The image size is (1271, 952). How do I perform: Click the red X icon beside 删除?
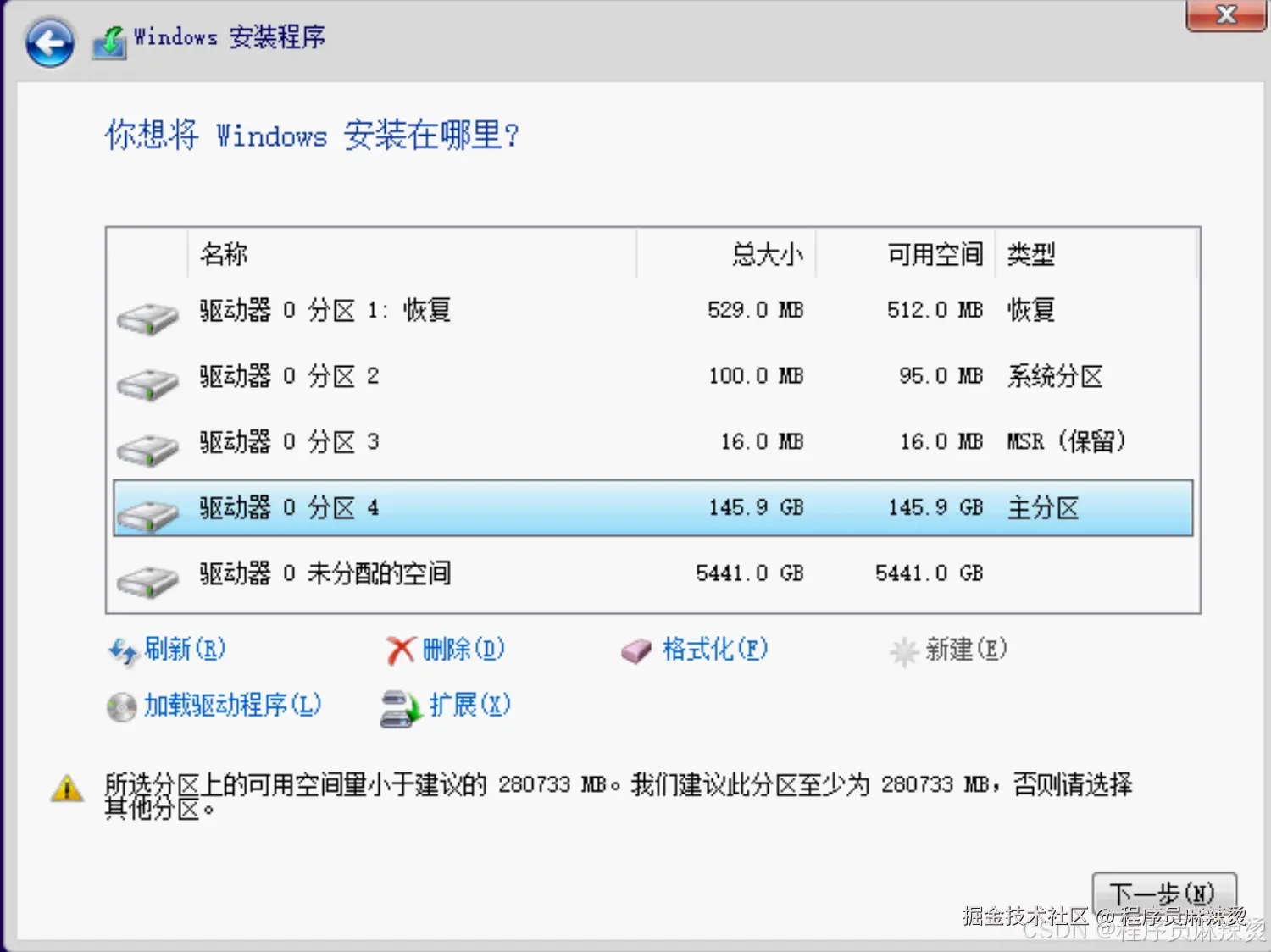tap(400, 650)
